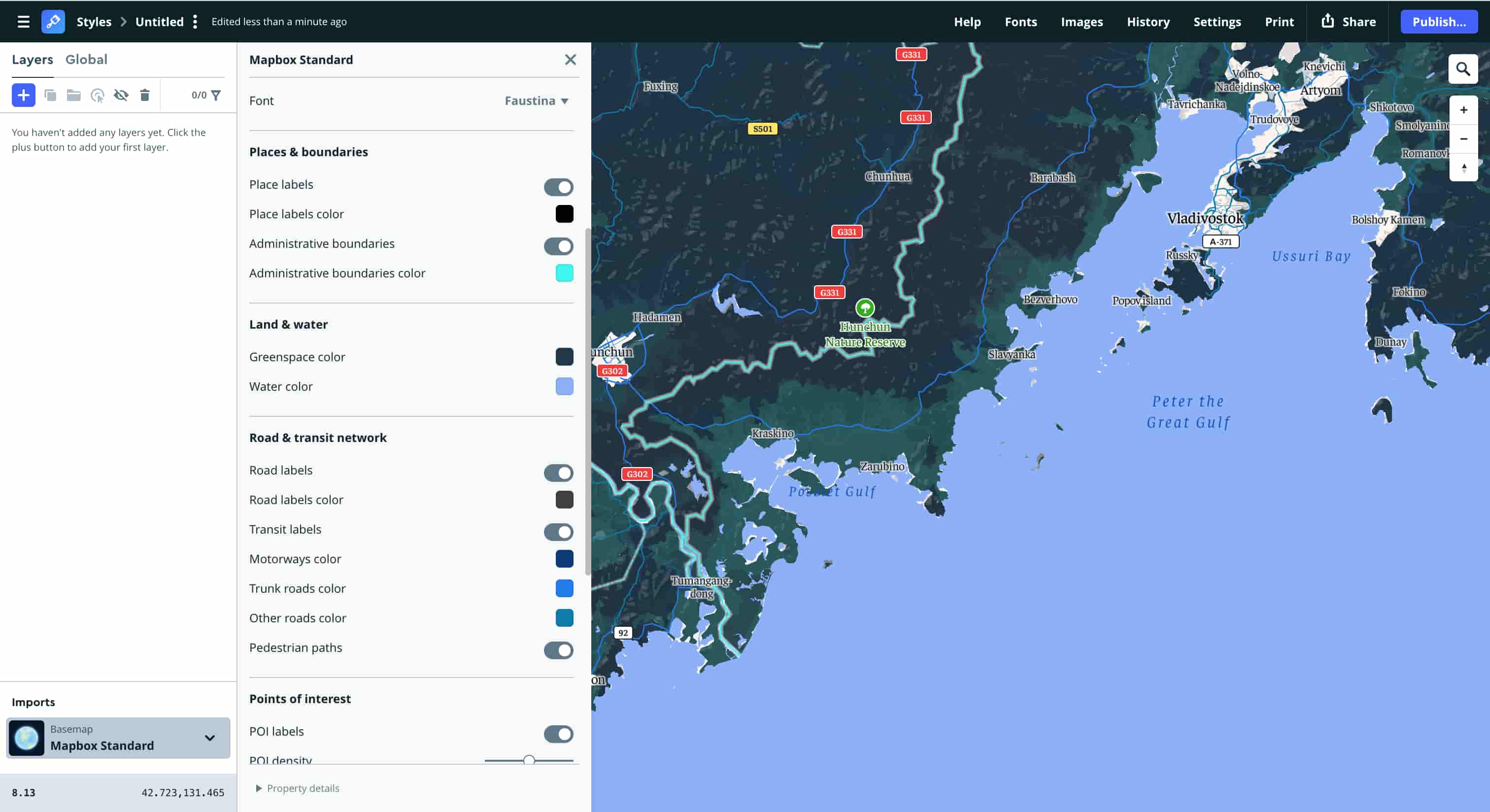Expand the Property details section
This screenshot has height=812, width=1490.
pyautogui.click(x=297, y=788)
